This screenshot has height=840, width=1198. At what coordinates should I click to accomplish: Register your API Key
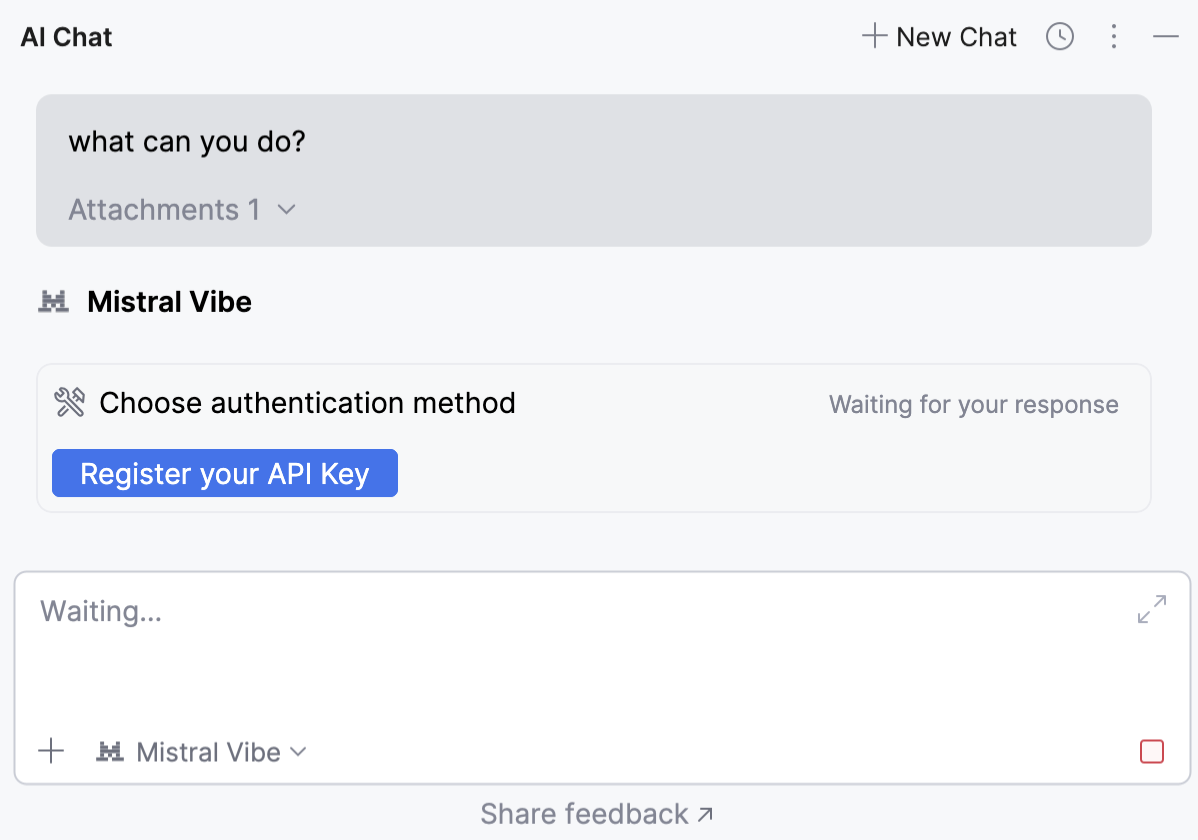[x=224, y=472]
